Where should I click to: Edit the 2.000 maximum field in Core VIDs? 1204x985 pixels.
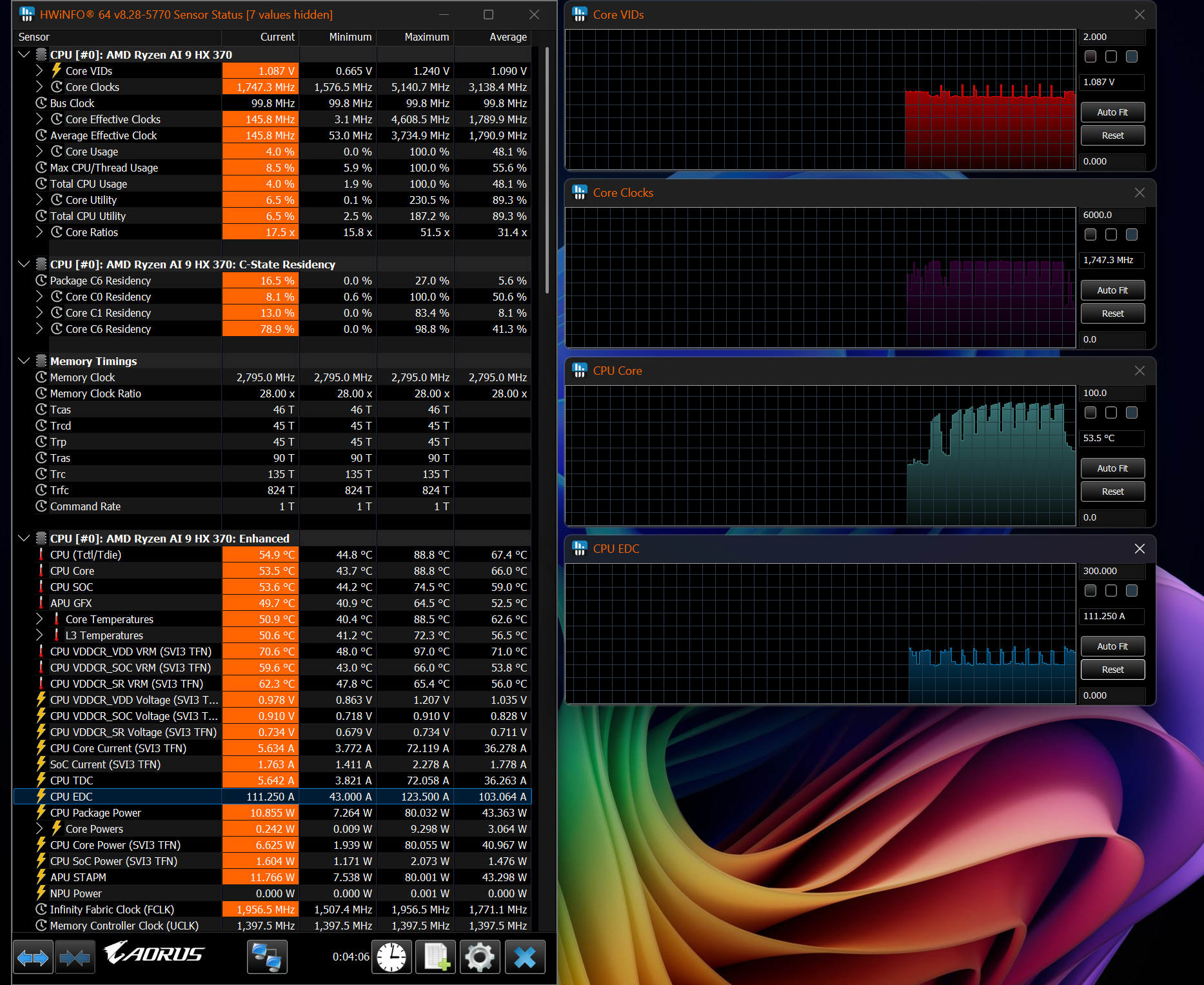click(1112, 37)
